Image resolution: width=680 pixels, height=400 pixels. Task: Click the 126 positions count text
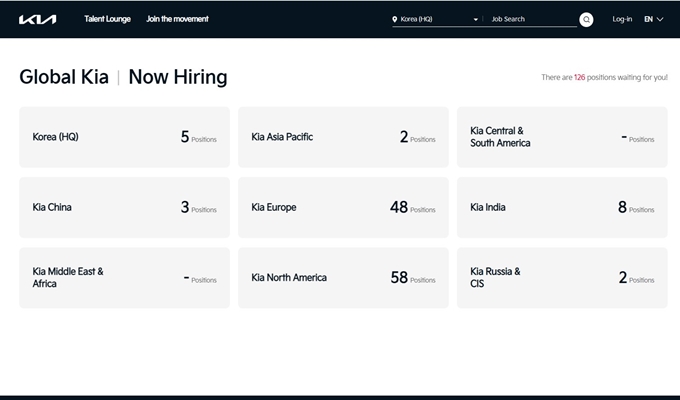click(579, 77)
